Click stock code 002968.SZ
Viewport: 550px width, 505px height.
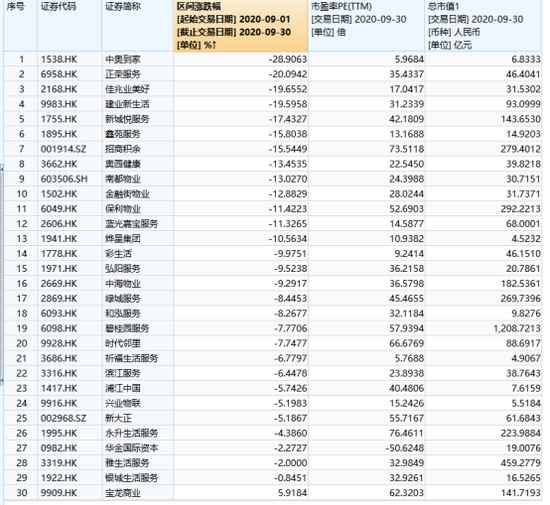tap(63, 418)
